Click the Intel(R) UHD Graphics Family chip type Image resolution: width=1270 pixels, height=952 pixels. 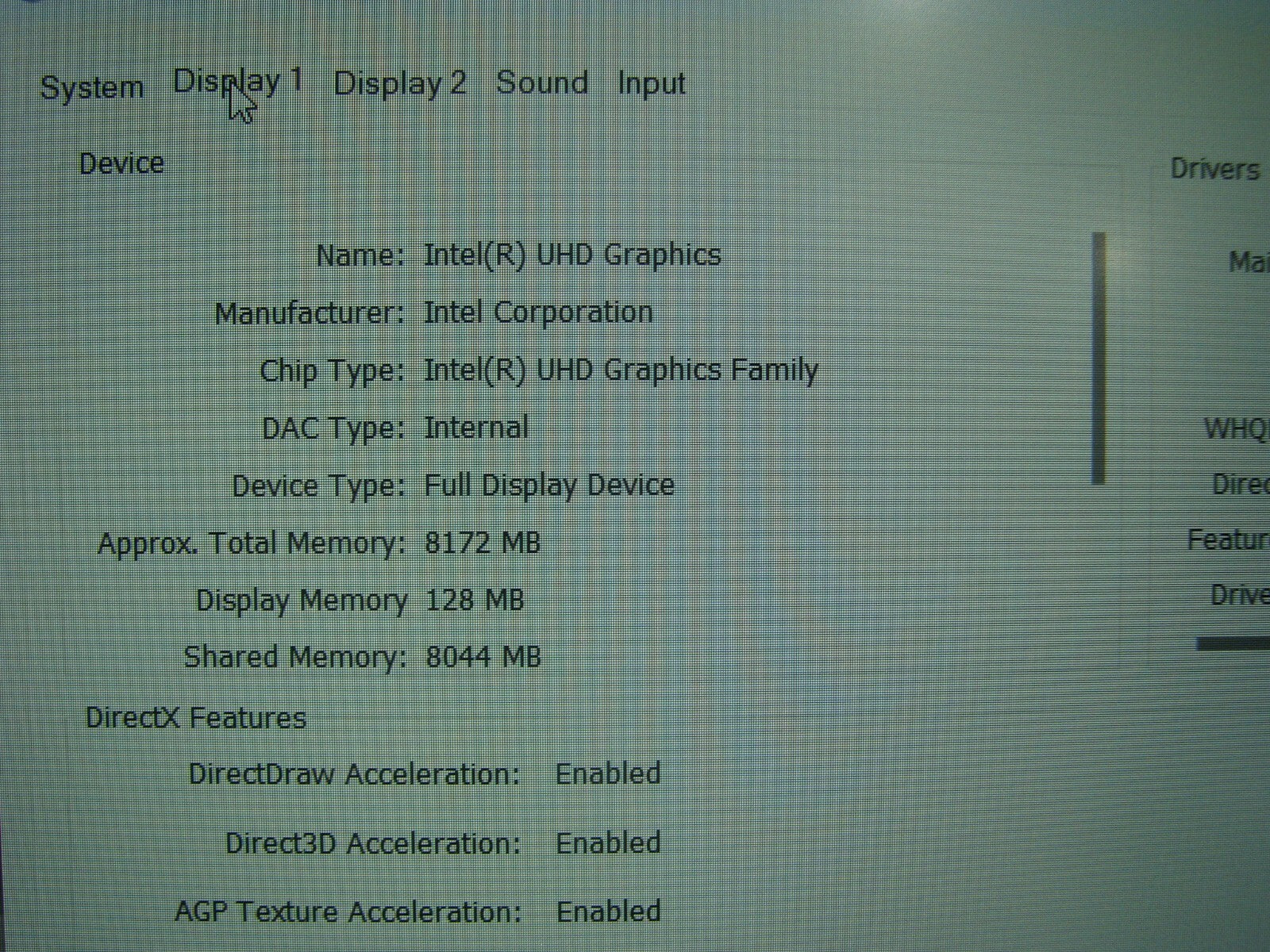point(621,370)
